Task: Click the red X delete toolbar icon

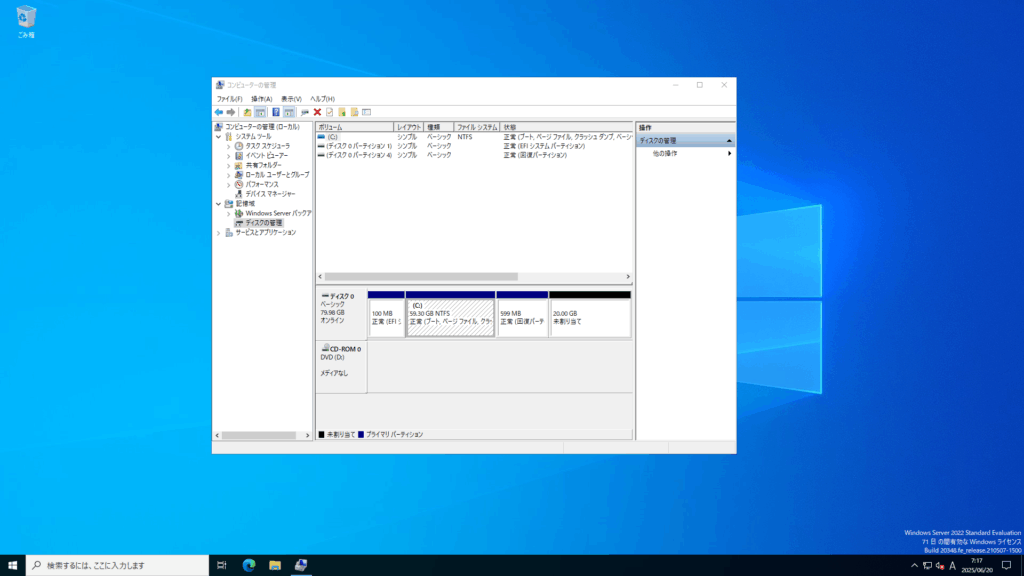Action: coord(317,112)
